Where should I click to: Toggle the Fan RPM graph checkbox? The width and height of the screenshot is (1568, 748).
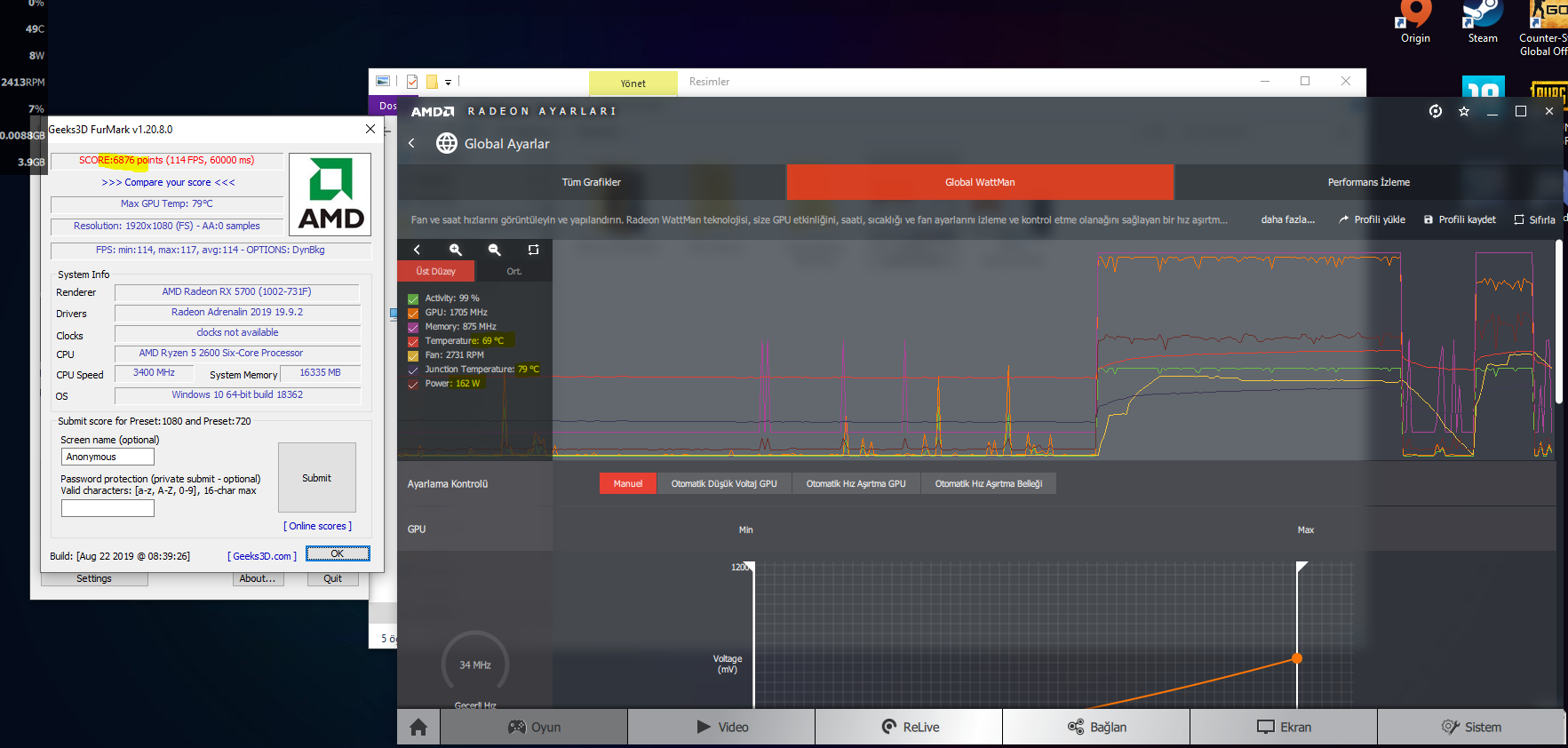[413, 356]
